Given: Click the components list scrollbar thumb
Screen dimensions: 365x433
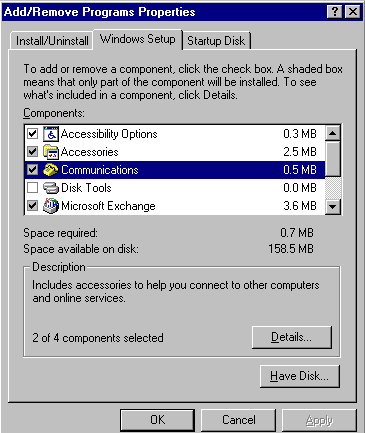Looking at the screenshot, I should click(x=333, y=159).
